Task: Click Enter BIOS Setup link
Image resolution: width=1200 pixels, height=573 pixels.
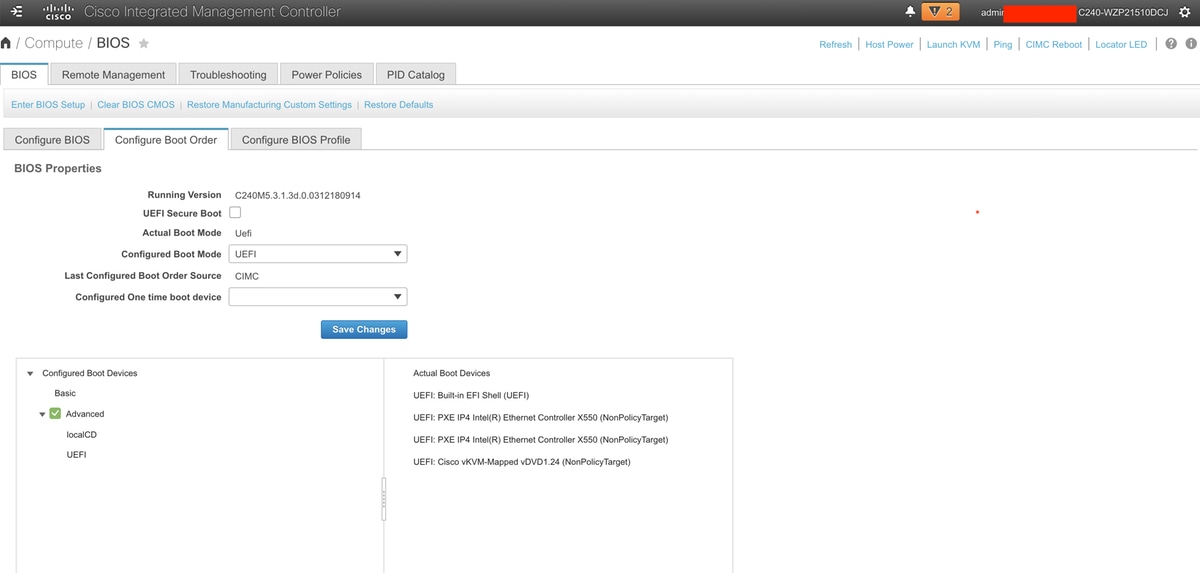Action: [x=48, y=105]
